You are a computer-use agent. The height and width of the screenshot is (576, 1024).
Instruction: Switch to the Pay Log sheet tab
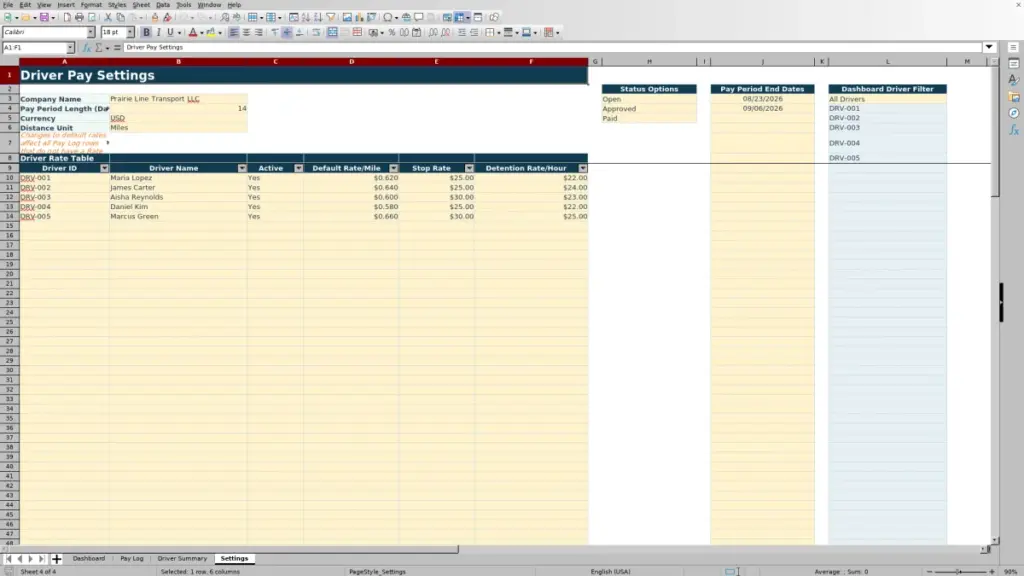131,559
